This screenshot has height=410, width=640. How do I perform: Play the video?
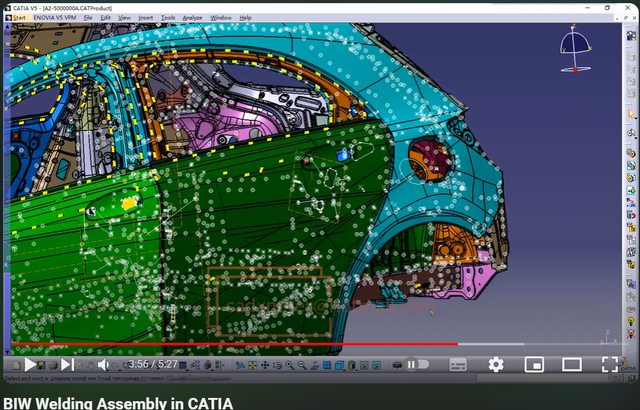coord(30,365)
